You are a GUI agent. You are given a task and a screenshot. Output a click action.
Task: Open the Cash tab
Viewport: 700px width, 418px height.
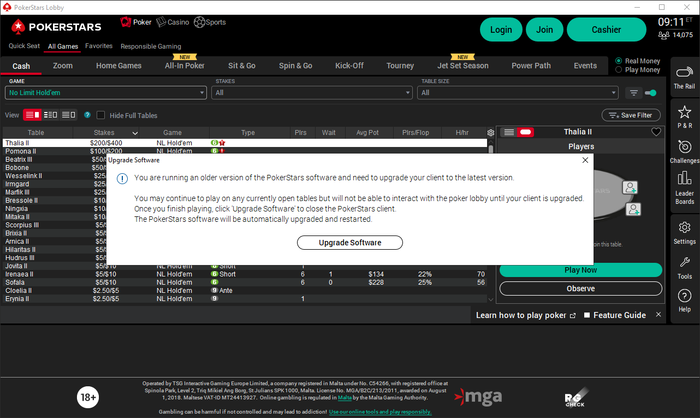point(21,66)
